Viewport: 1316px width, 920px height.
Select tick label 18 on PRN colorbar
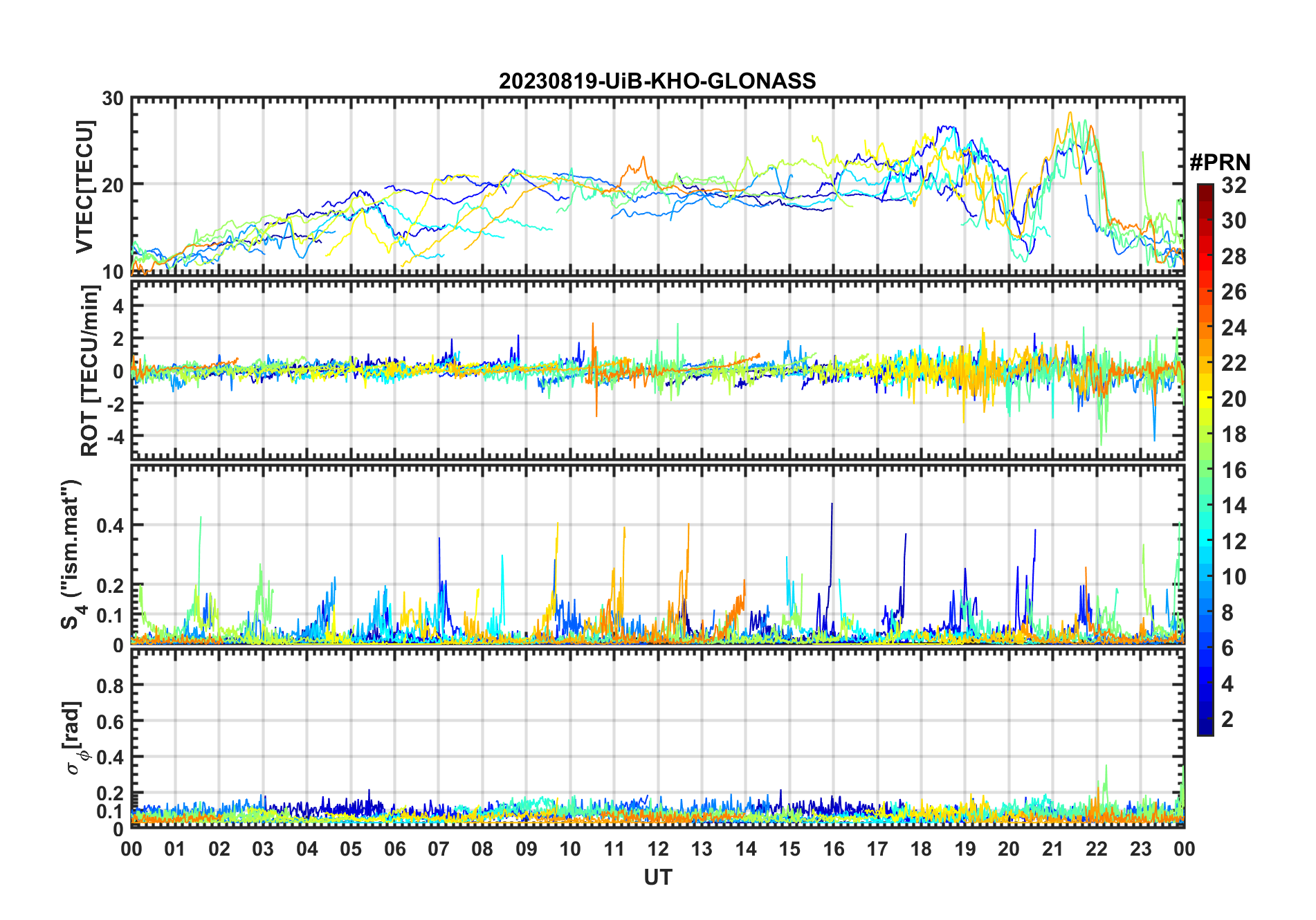click(x=1234, y=434)
